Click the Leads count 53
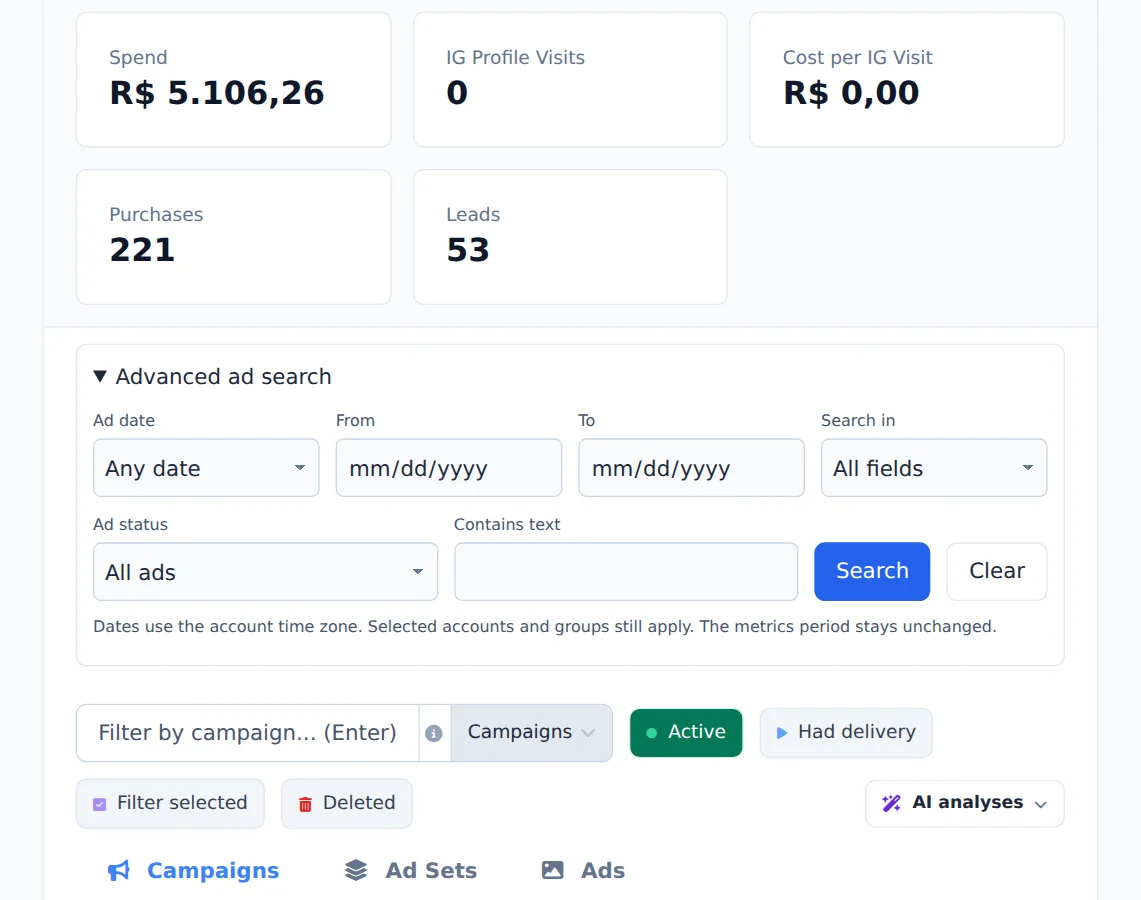This screenshot has width=1141, height=900. 468,250
